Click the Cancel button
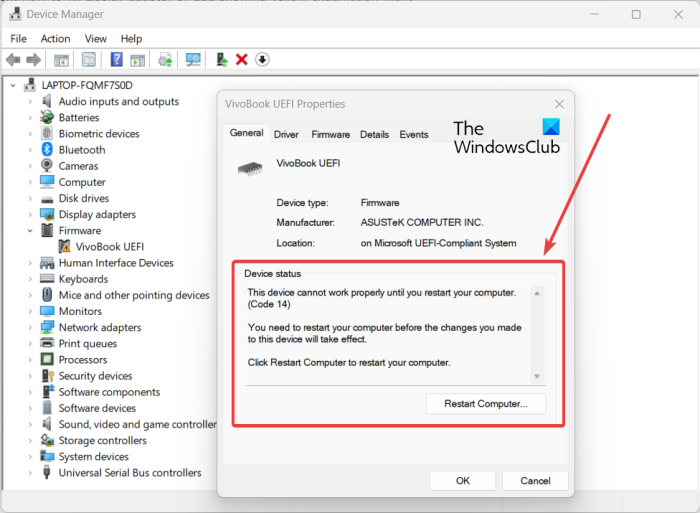700x513 pixels. coord(535,481)
